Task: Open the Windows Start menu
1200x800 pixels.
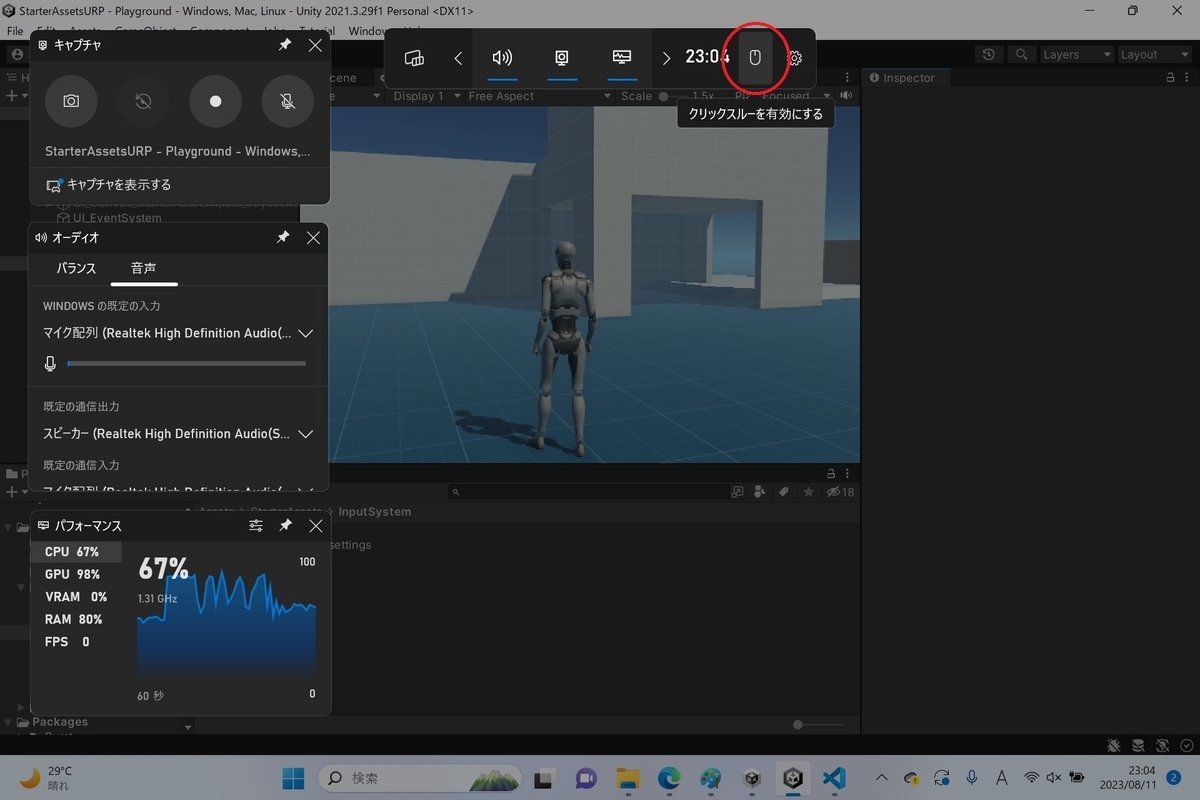Action: [x=293, y=778]
